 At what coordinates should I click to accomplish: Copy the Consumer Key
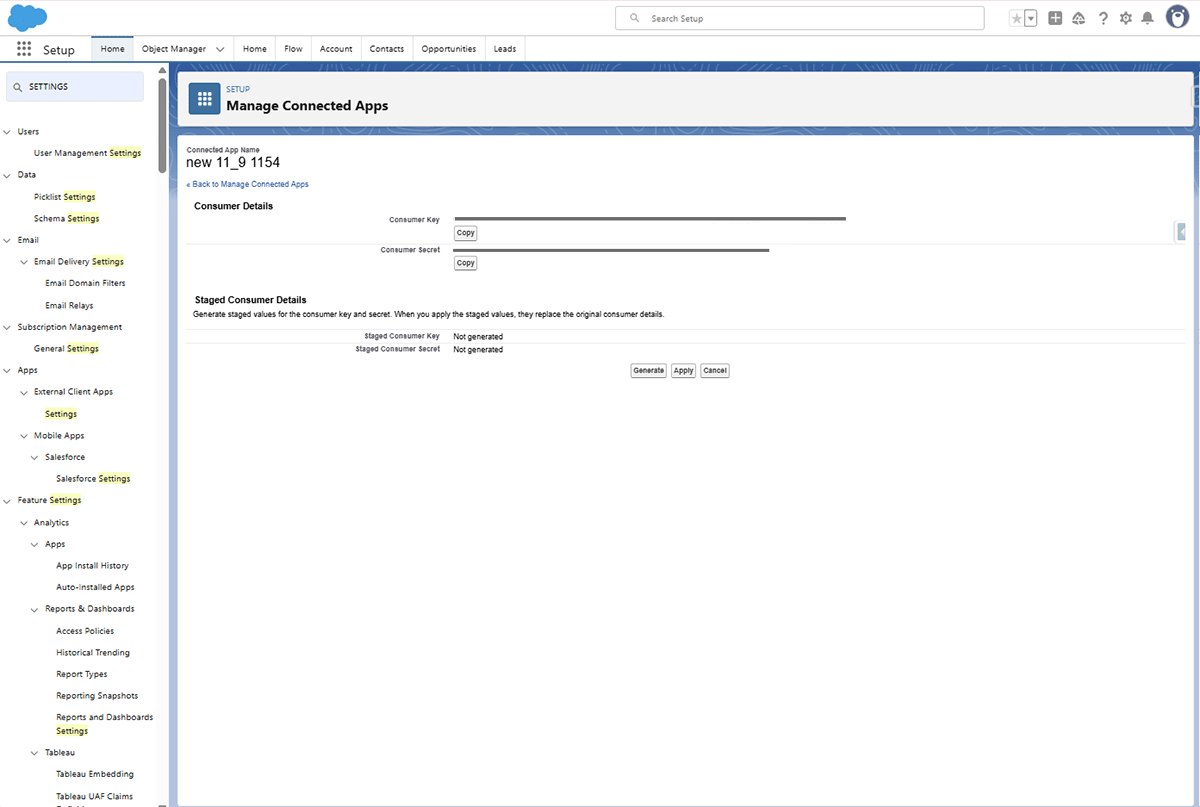click(465, 233)
